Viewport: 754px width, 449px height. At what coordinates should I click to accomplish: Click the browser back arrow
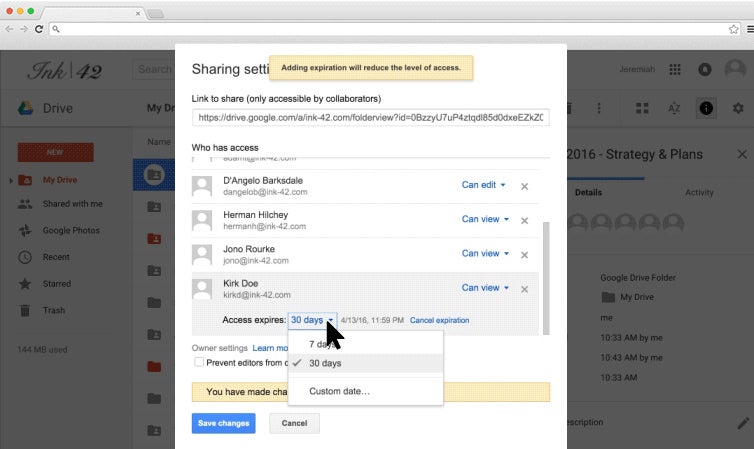click(x=9, y=29)
